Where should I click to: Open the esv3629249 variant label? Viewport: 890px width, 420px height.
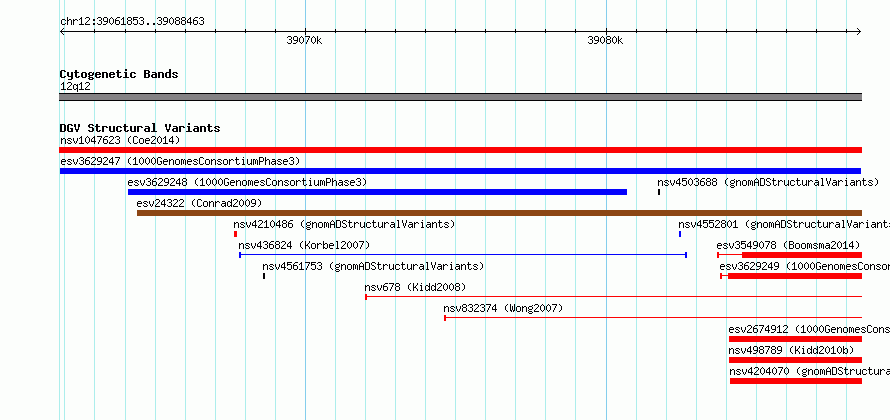(x=804, y=266)
